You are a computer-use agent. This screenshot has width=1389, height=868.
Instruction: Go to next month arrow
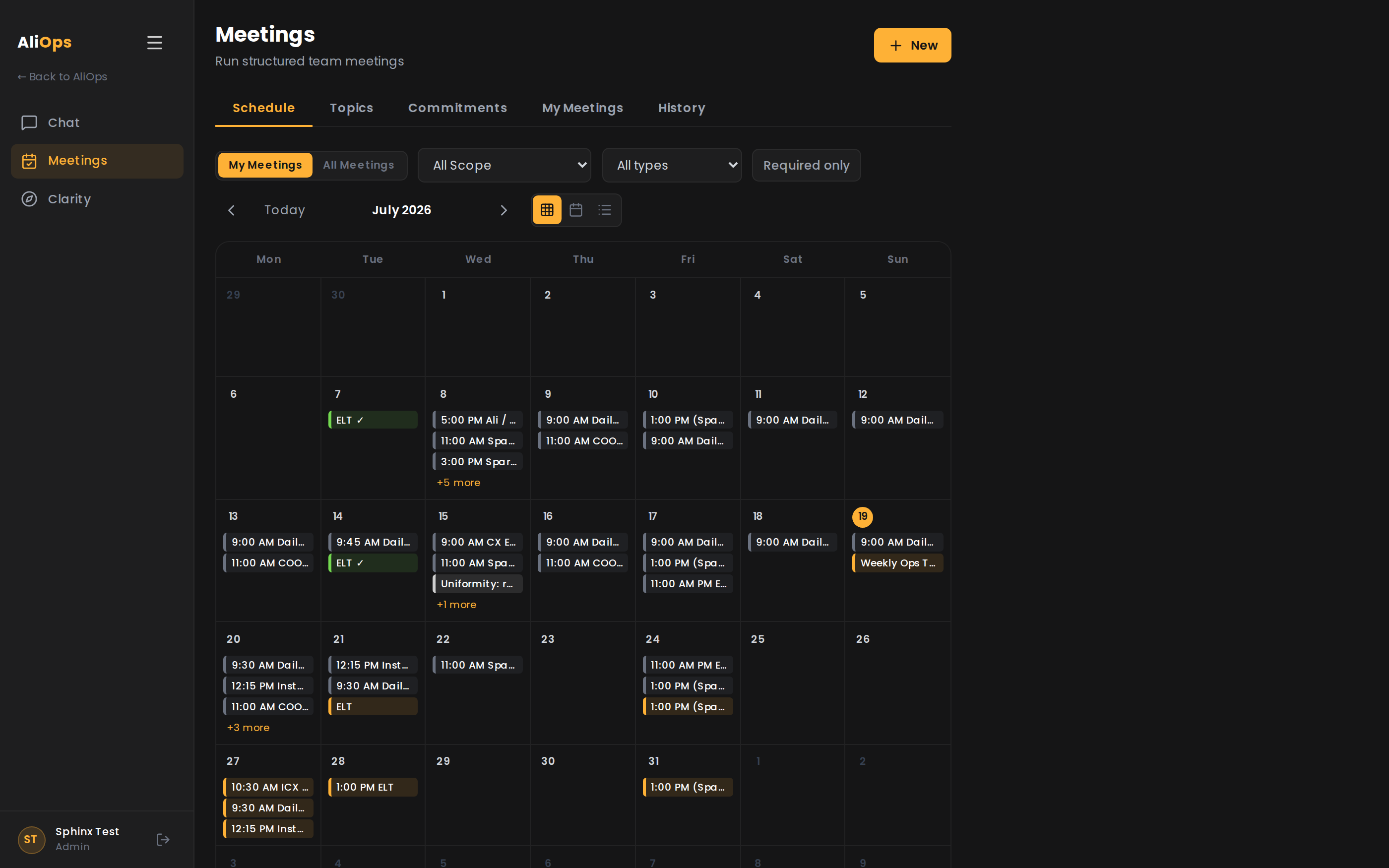[504, 211]
